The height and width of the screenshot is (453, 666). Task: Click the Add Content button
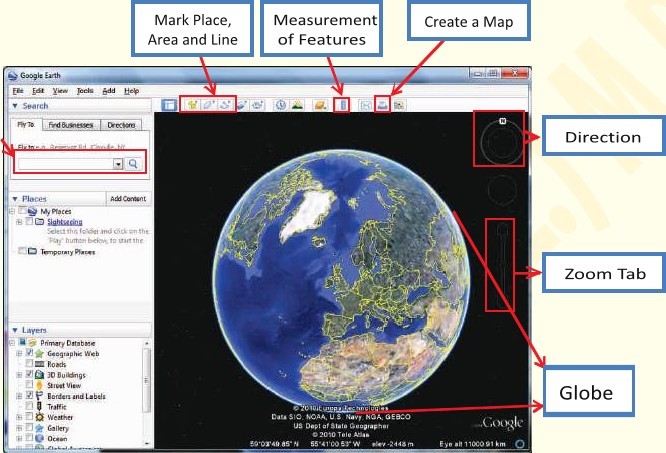128,199
